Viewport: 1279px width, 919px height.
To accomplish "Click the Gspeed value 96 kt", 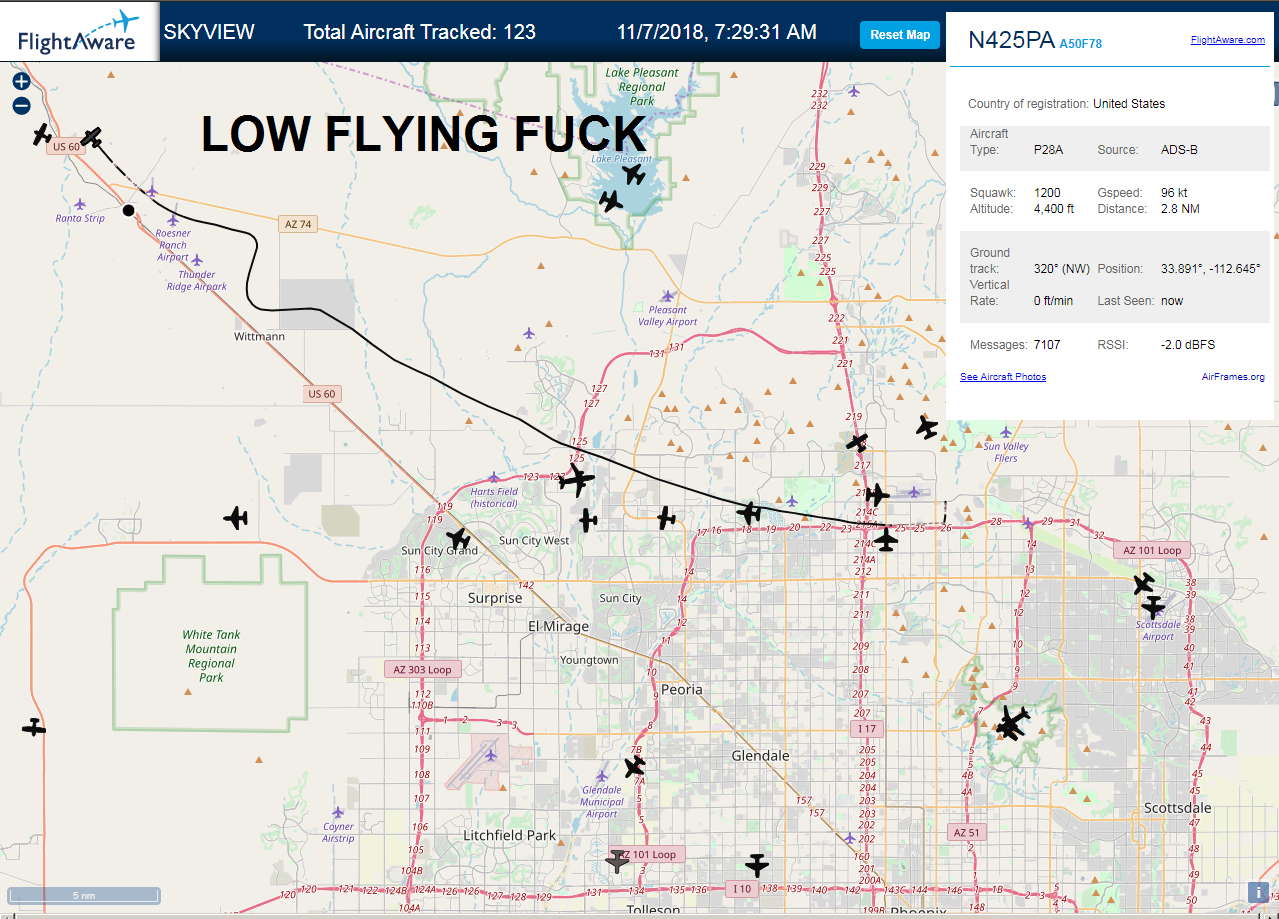I will click(1176, 193).
